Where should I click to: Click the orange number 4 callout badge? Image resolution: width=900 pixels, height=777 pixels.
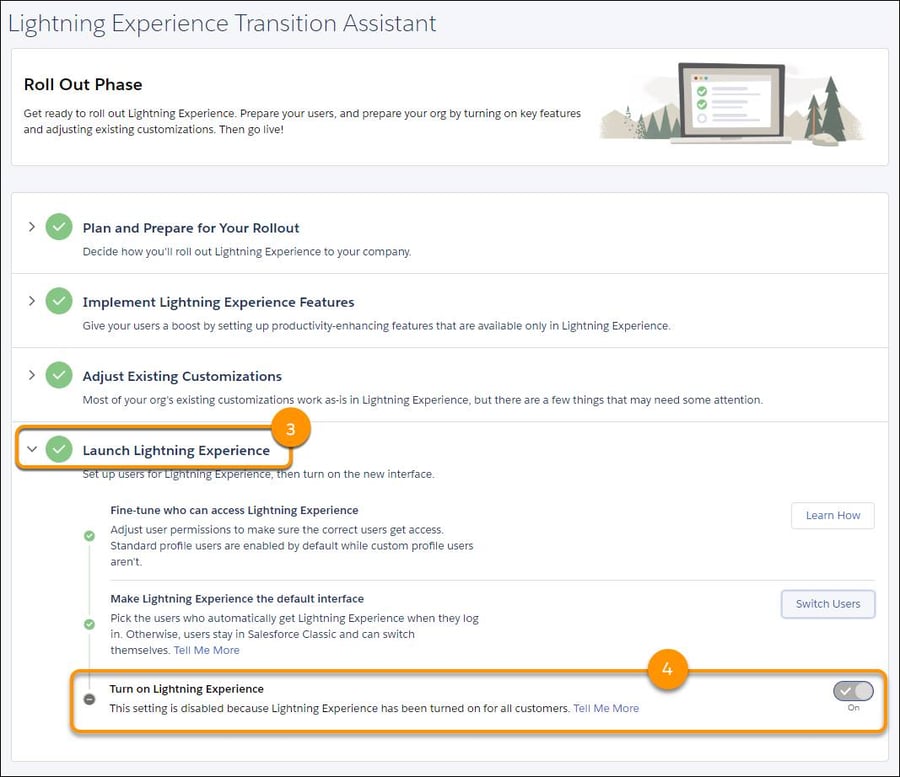(x=667, y=672)
